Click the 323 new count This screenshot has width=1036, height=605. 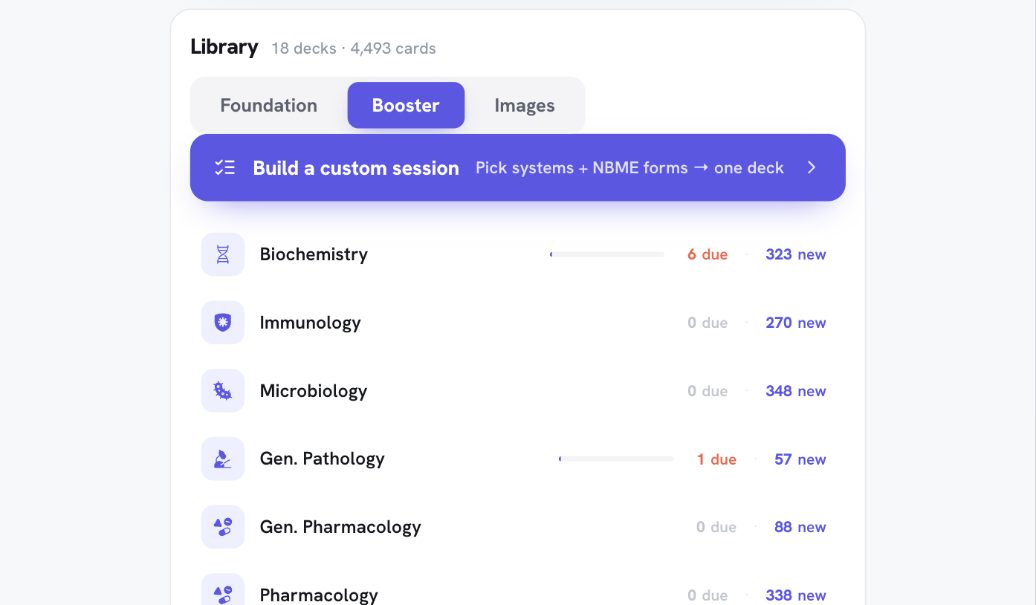tap(796, 254)
